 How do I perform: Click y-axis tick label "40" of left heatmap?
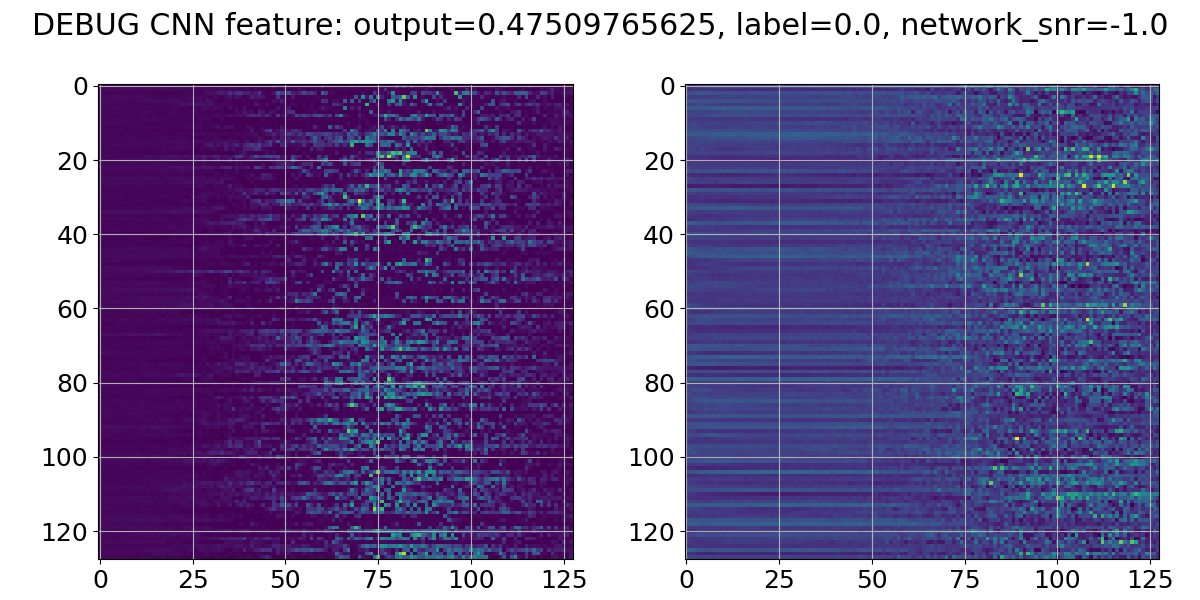click(x=74, y=234)
